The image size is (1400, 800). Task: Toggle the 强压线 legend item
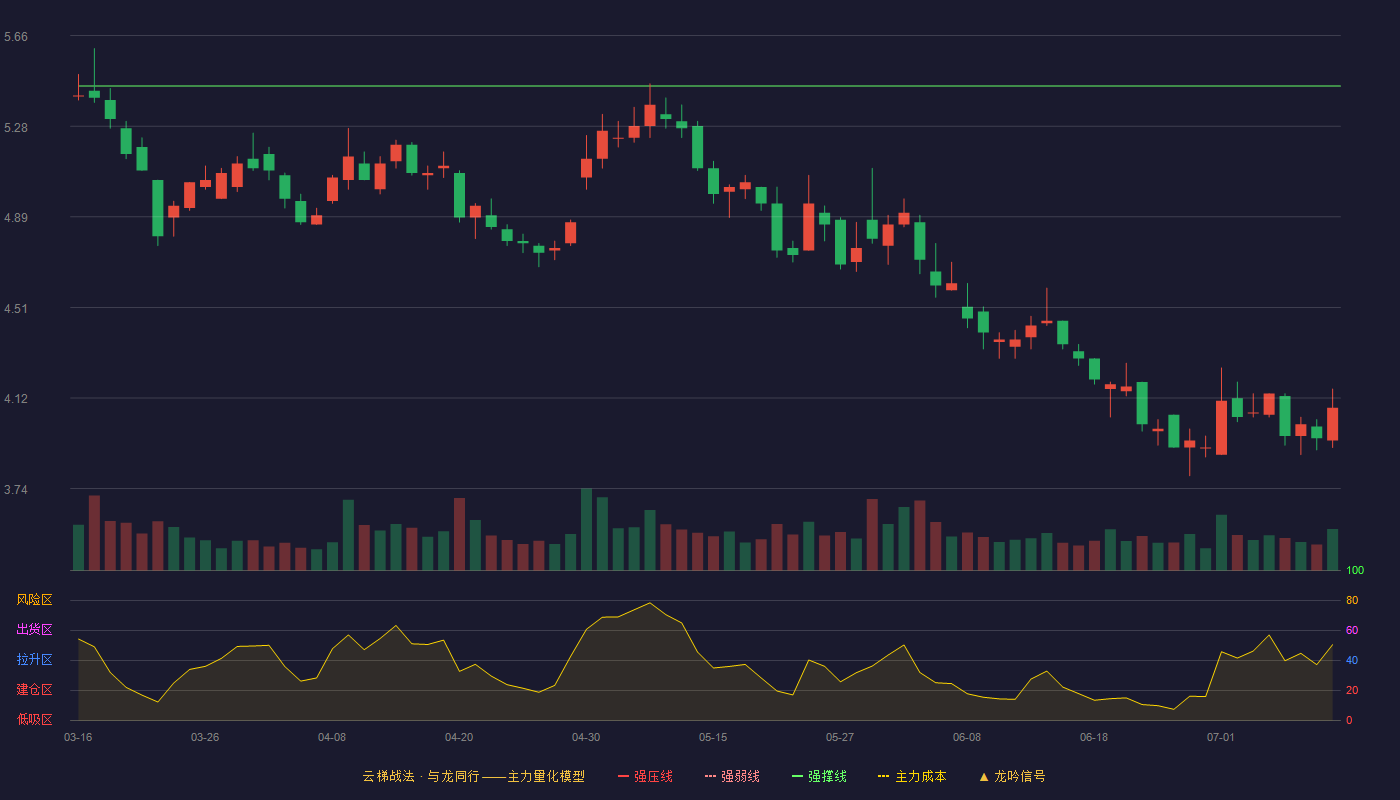tap(645, 776)
